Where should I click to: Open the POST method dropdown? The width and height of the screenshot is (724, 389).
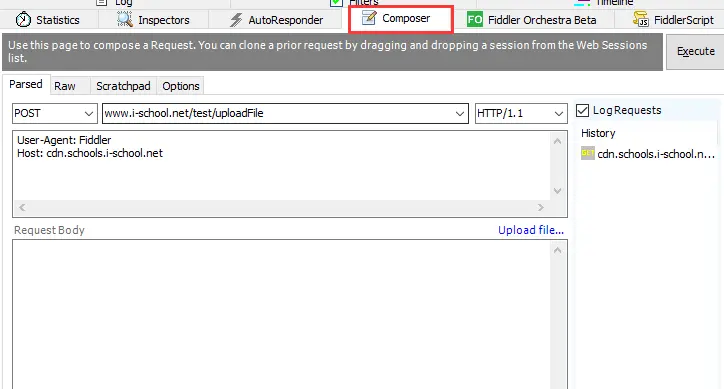[x=55, y=113]
